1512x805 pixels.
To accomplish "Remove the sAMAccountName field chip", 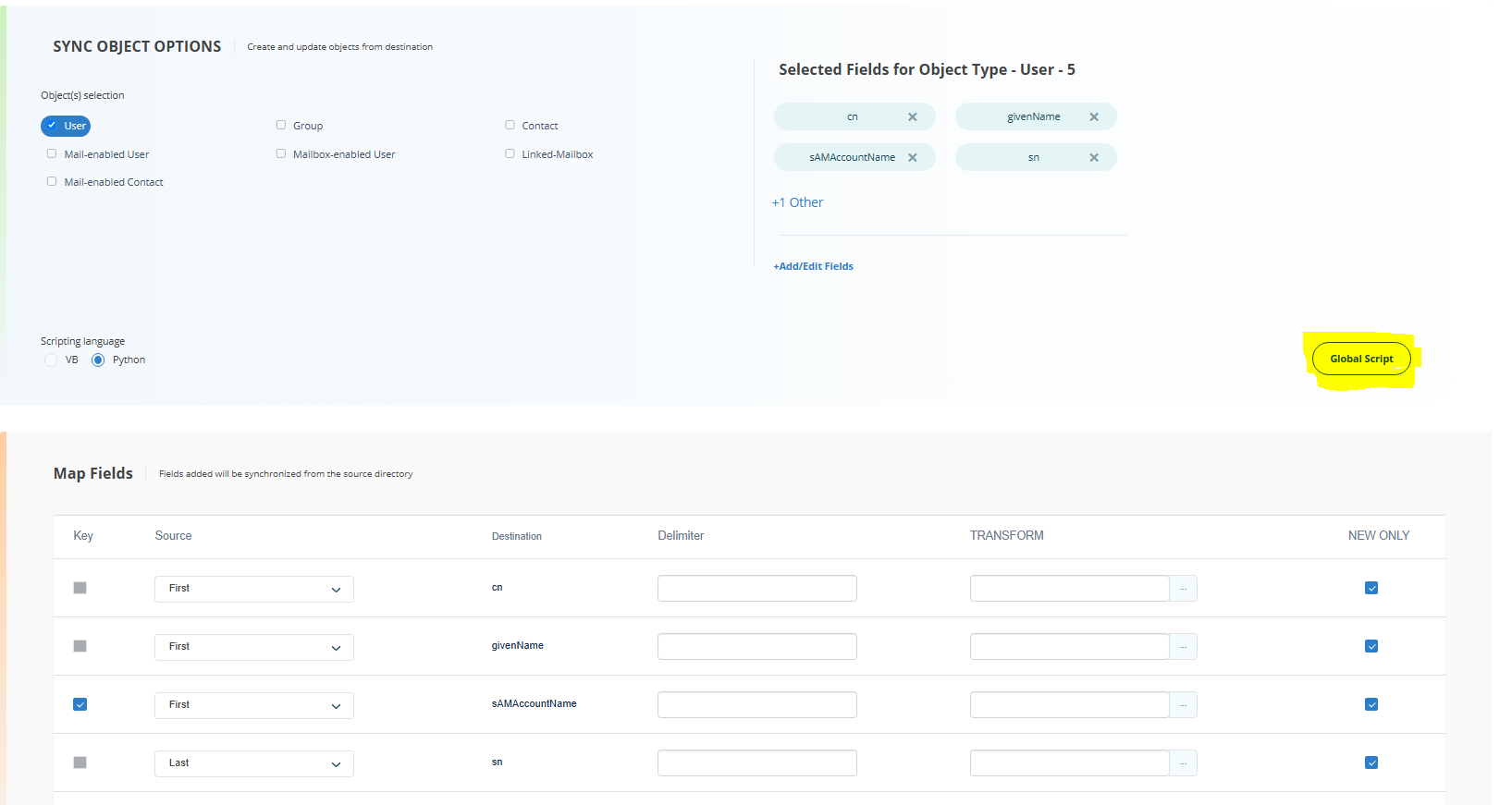I will (x=912, y=158).
